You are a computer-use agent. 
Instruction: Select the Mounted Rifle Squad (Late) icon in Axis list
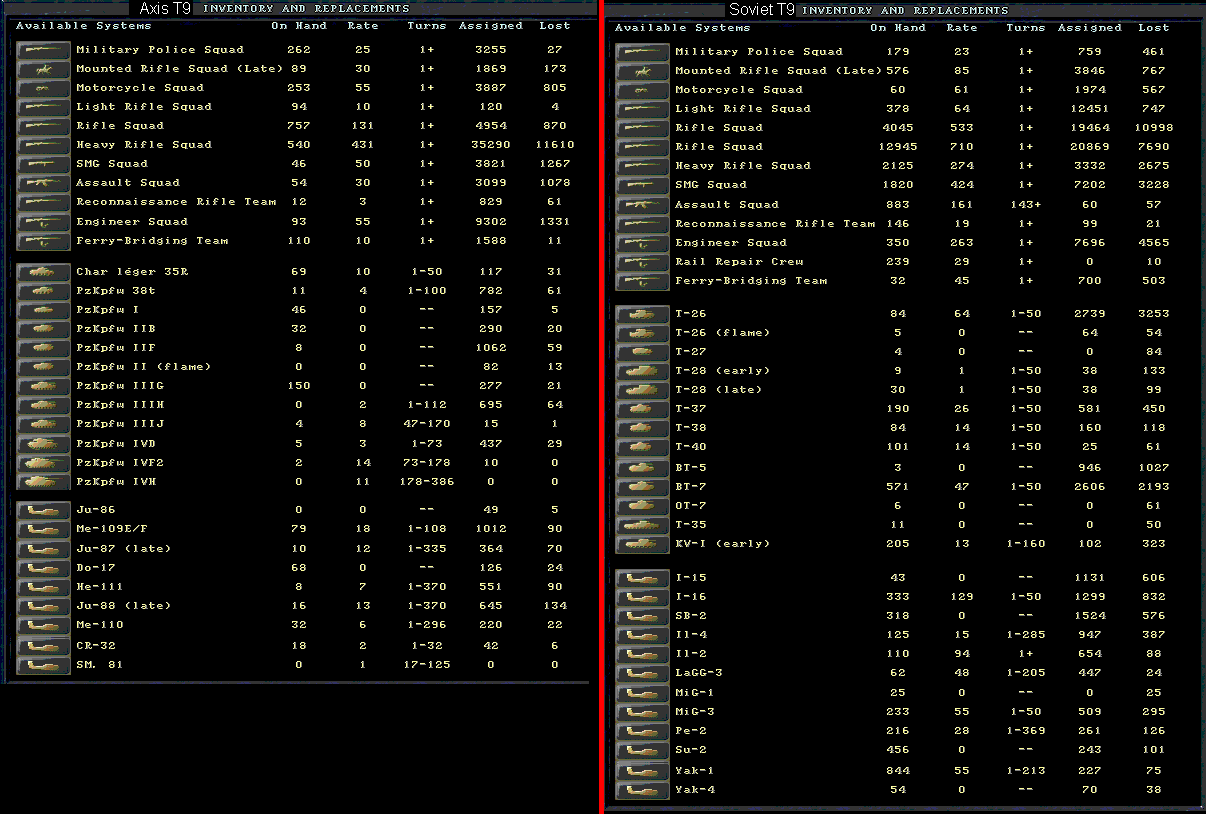click(x=43, y=69)
